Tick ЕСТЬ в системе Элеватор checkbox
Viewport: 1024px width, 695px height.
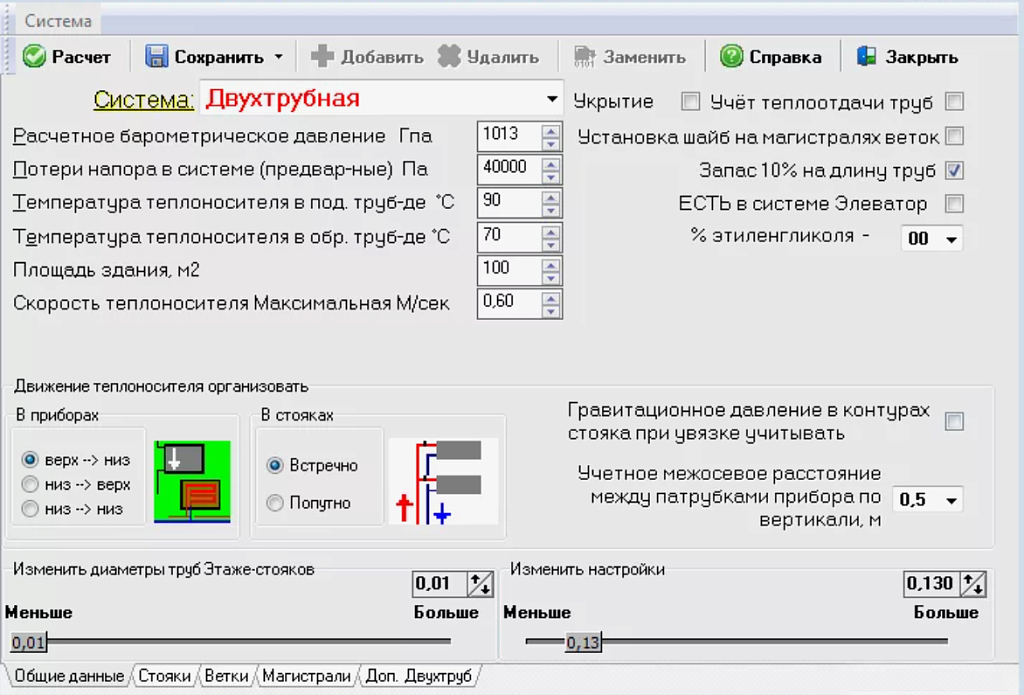tap(954, 204)
